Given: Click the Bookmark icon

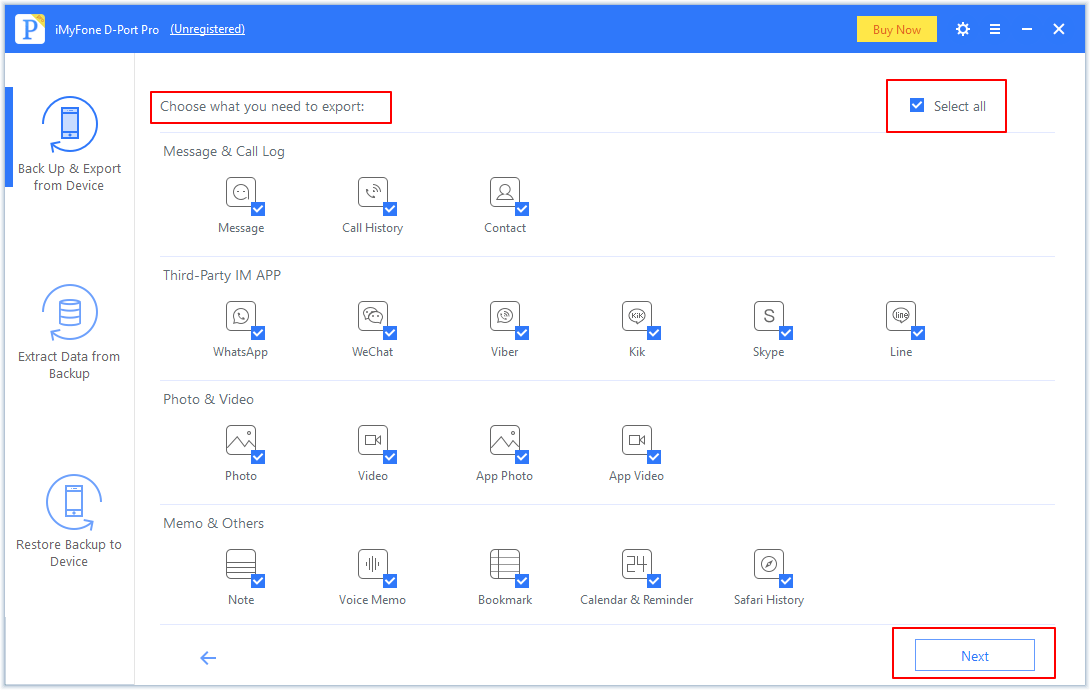Looking at the screenshot, I should click(x=505, y=564).
